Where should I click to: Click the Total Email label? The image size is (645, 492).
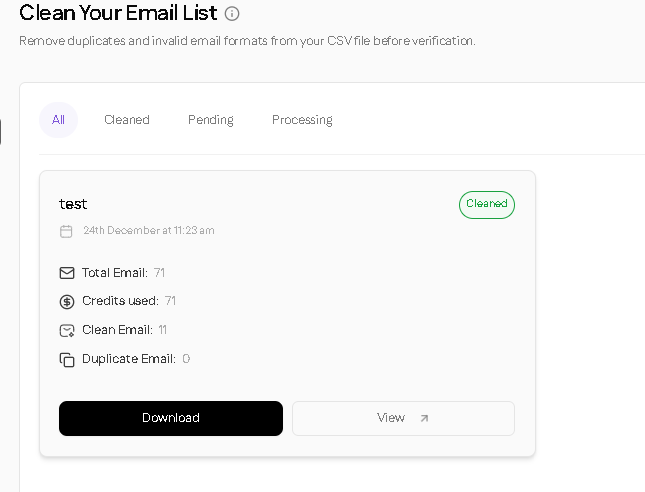click(115, 273)
